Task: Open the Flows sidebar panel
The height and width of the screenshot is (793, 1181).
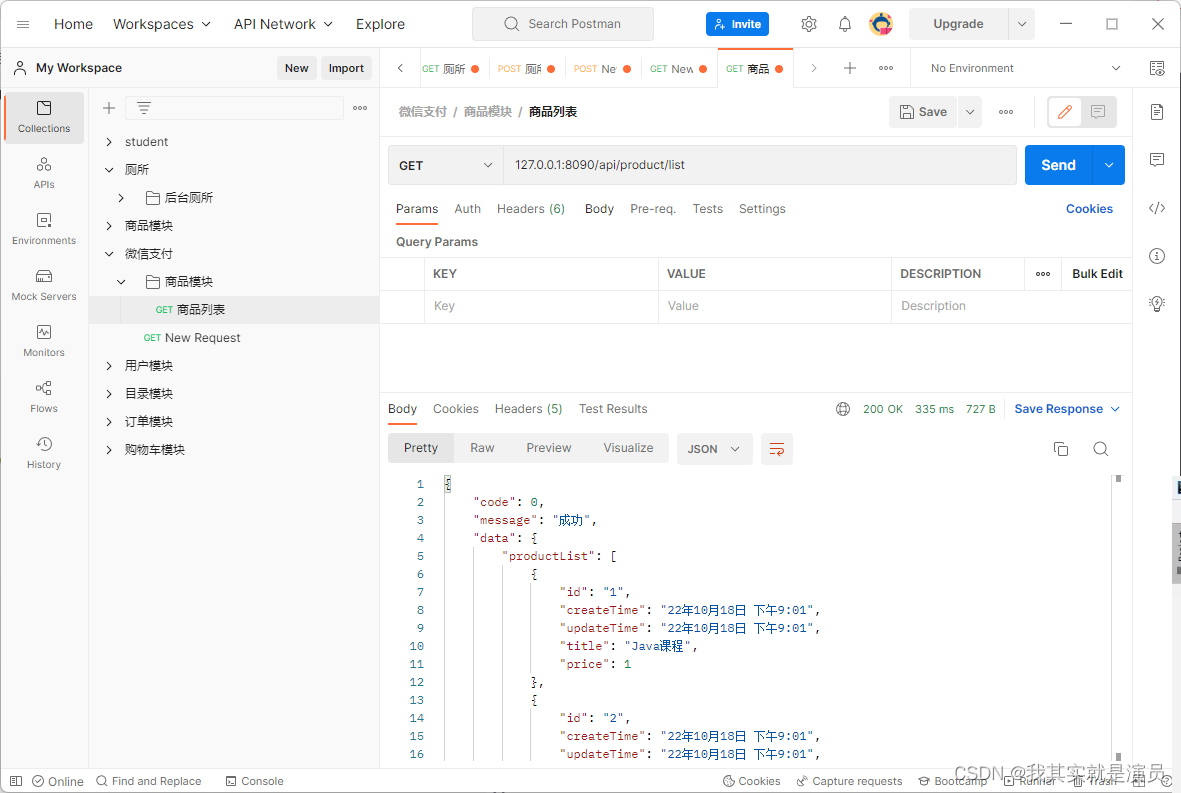Action: [44, 397]
